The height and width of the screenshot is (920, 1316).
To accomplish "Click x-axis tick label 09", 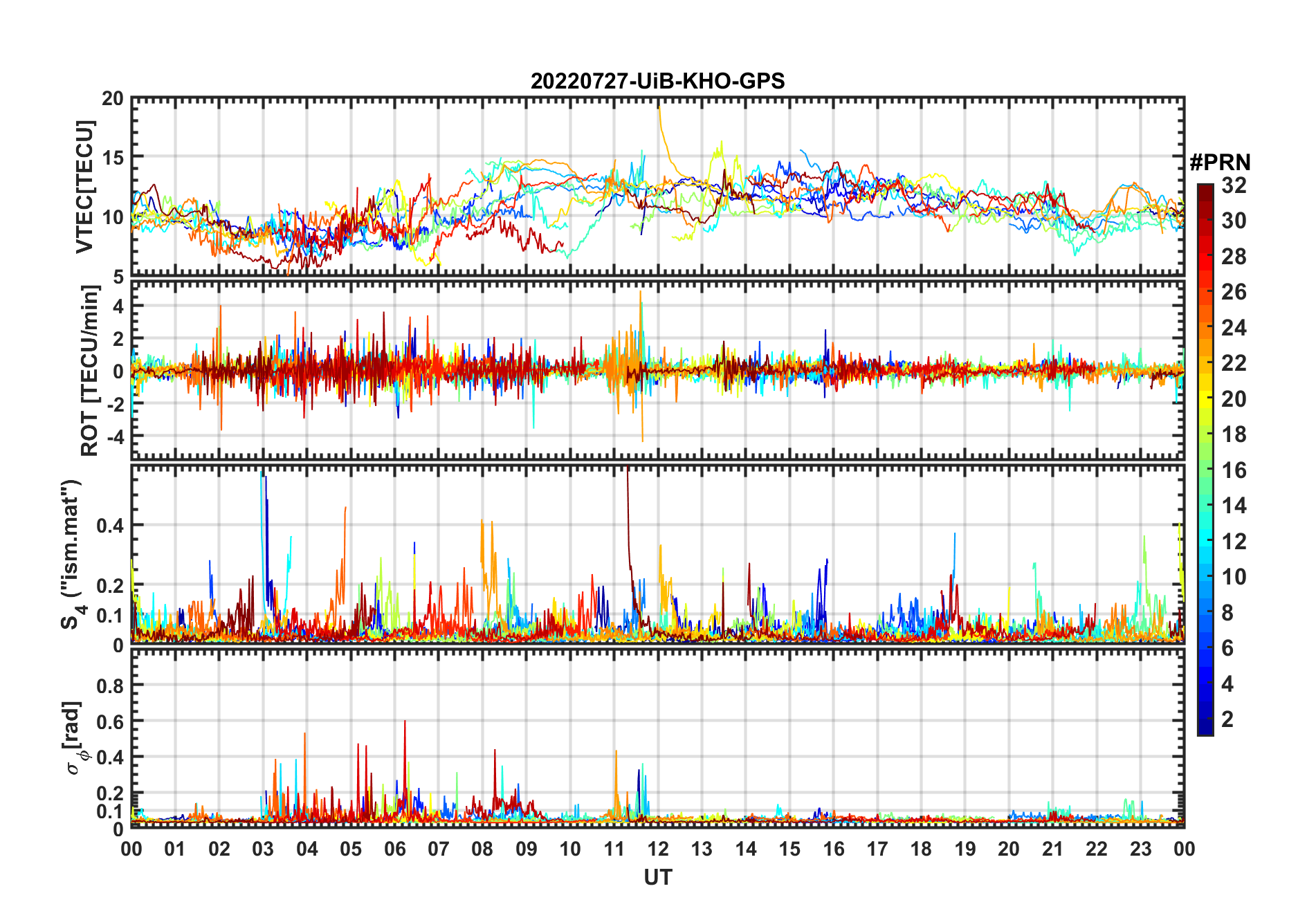I will pyautogui.click(x=526, y=849).
